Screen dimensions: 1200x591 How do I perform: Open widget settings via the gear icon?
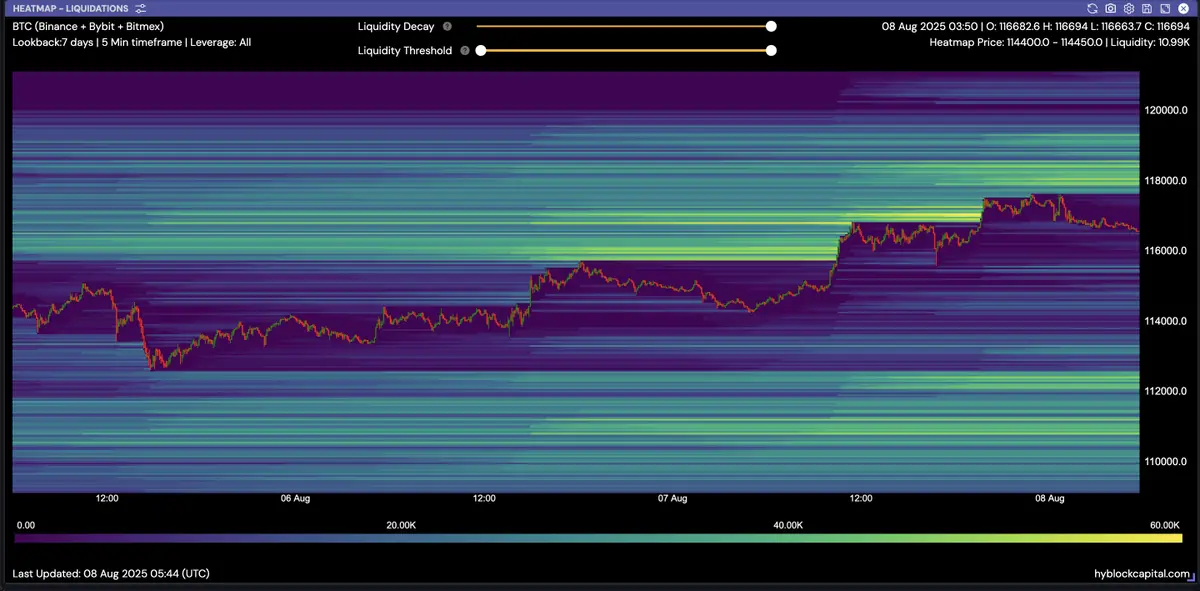1128,8
